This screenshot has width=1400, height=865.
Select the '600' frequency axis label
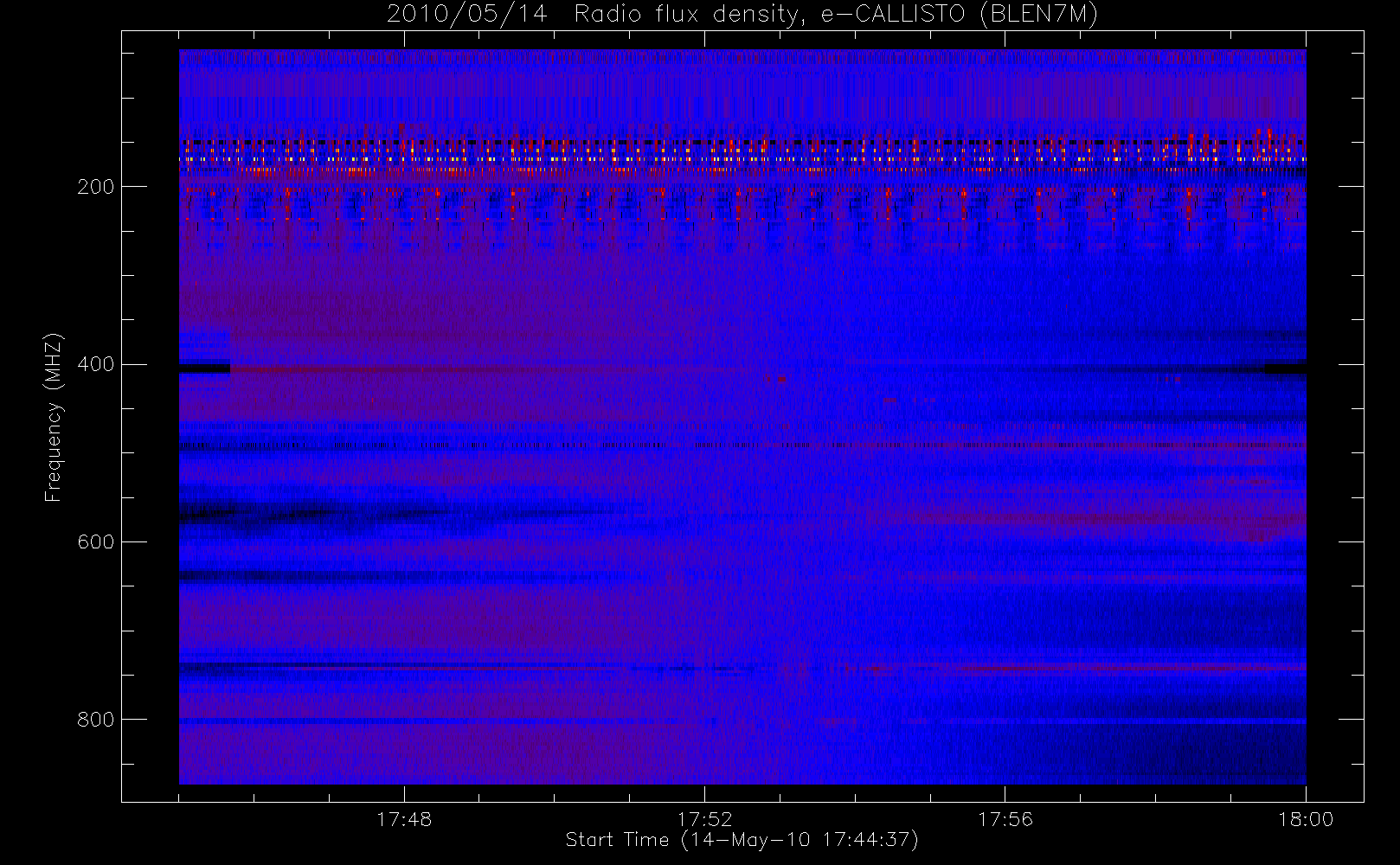(x=96, y=542)
